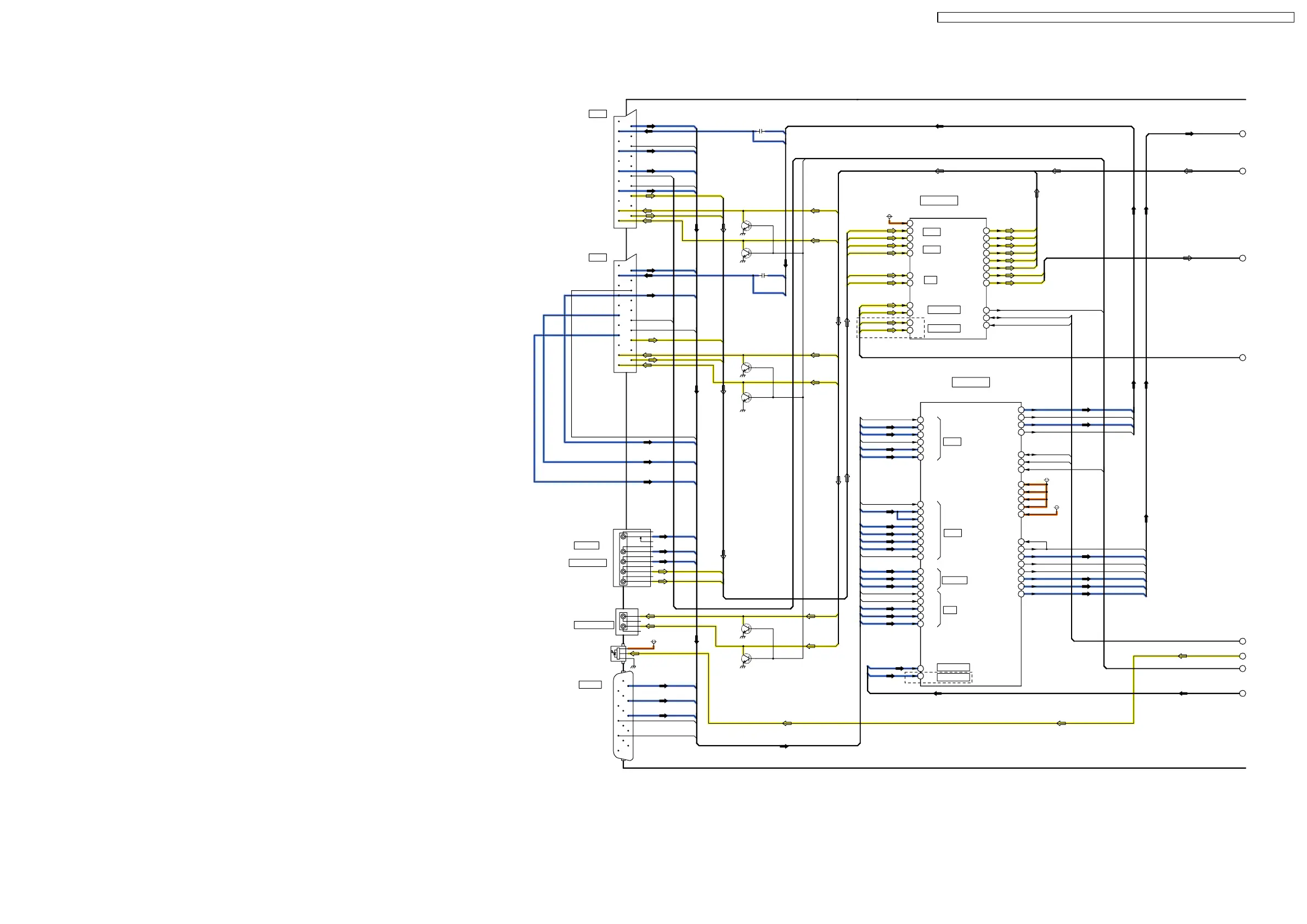Select the capacitor on the lower connector's blue line
1307x924 pixels.
click(763, 275)
